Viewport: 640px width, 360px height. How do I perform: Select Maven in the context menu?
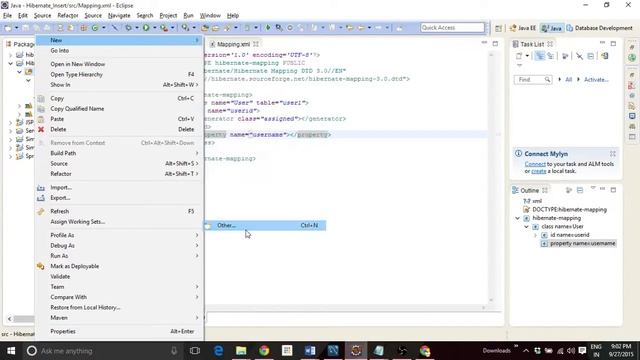tap(120, 318)
